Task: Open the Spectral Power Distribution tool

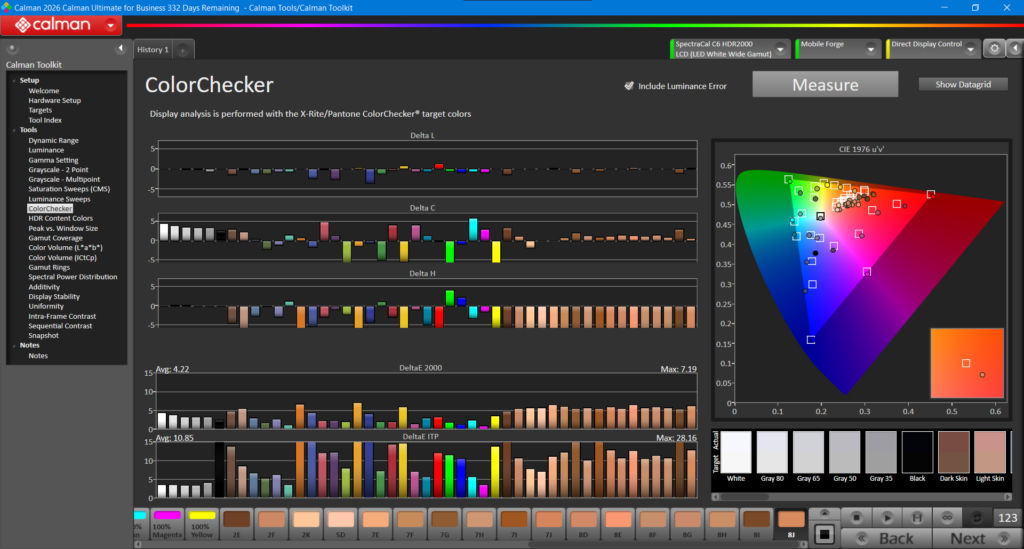Action: (72, 277)
